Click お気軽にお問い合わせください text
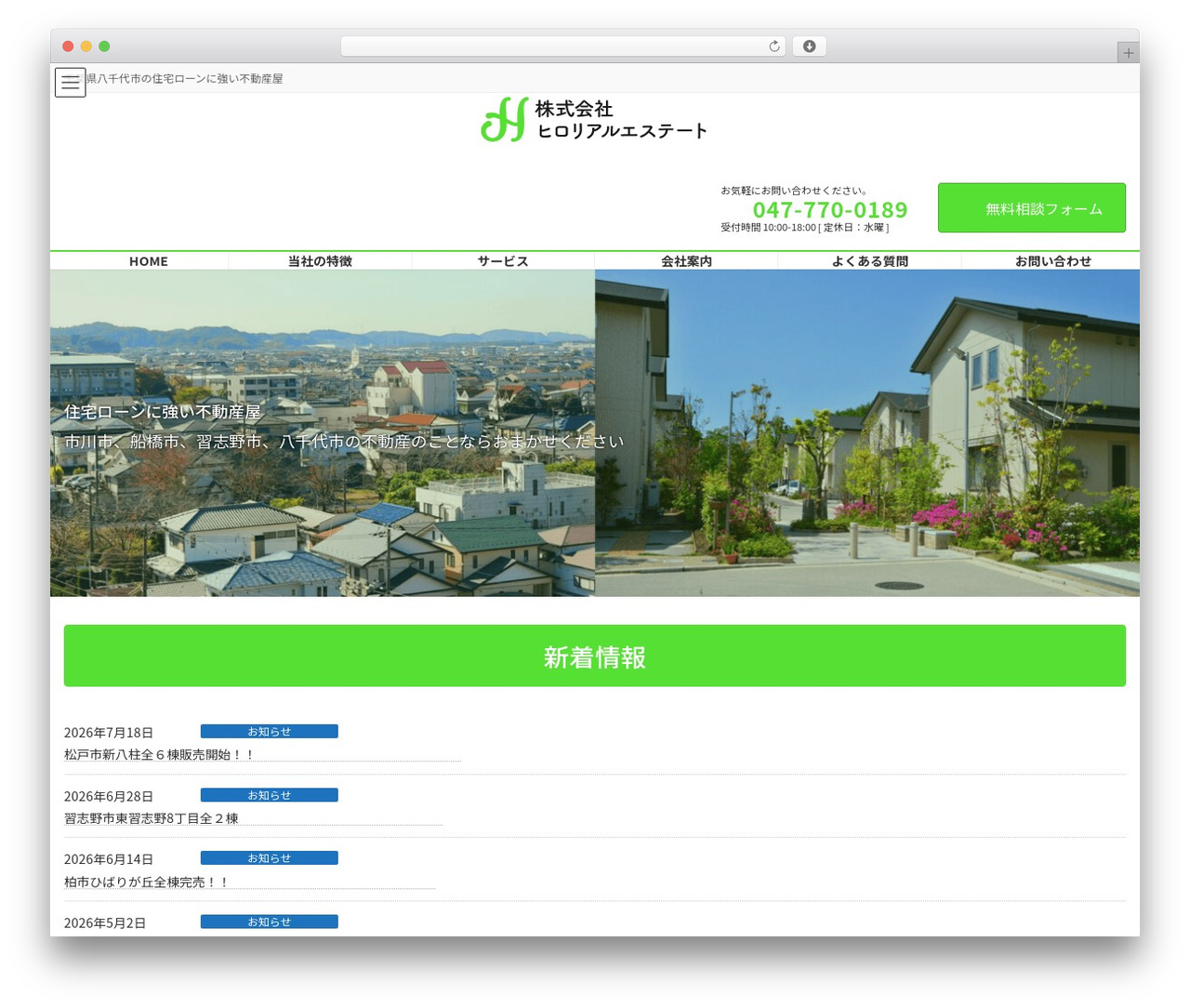This screenshot has height=1008, width=1190. coord(794,191)
